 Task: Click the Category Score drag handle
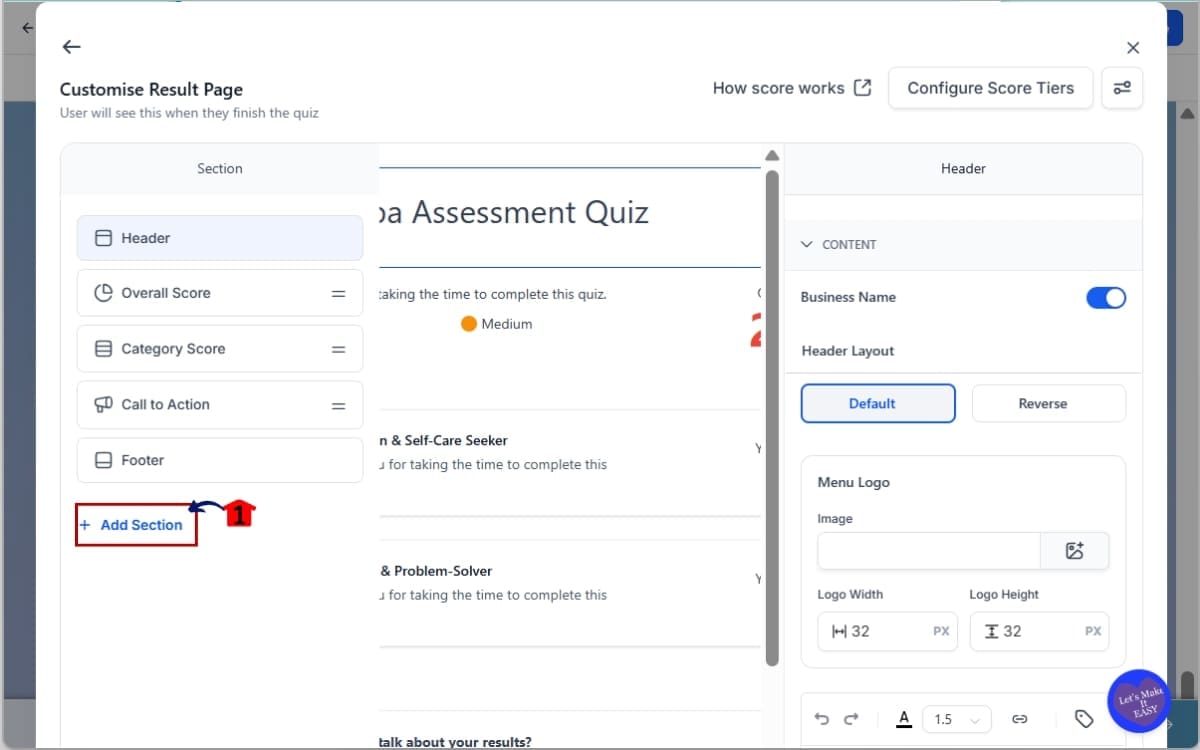tap(339, 350)
